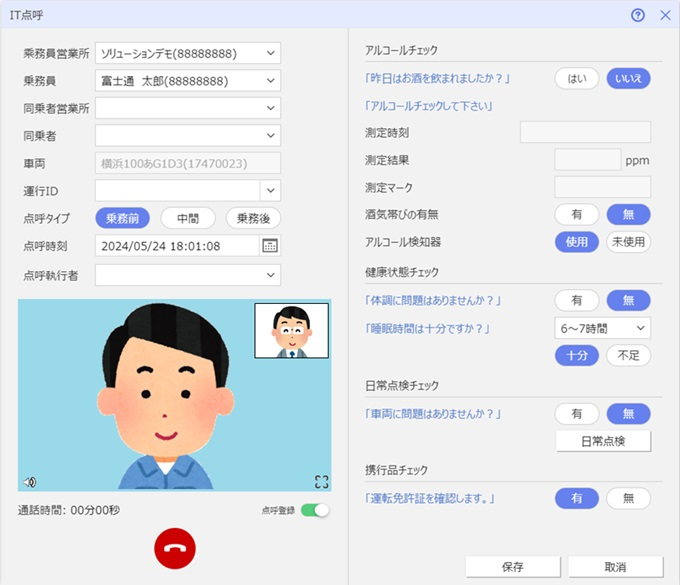
Task: Choose 無 for 車両 problem question
Action: (628, 414)
